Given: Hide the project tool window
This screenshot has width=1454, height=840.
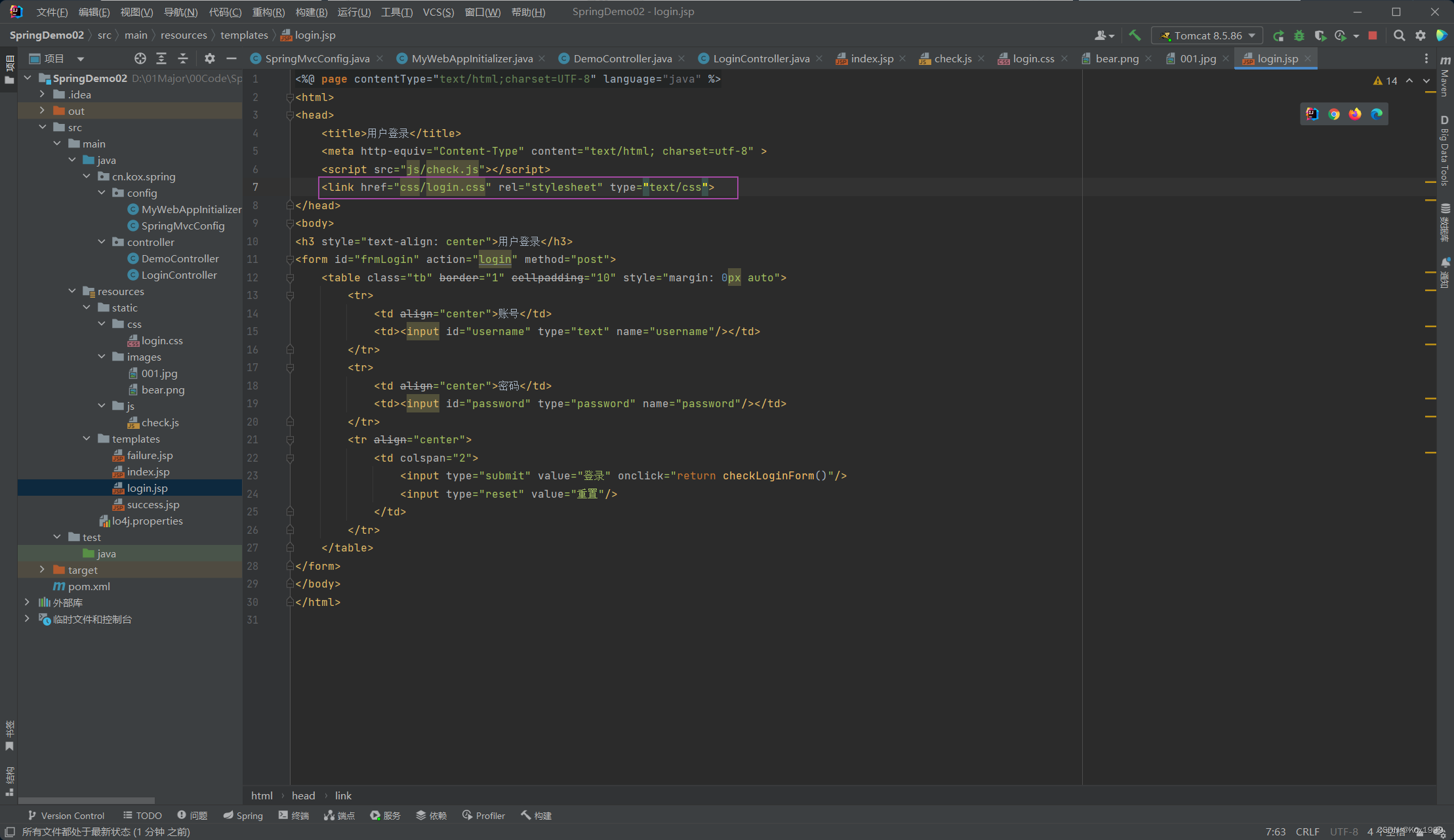Looking at the screenshot, I should [232, 58].
